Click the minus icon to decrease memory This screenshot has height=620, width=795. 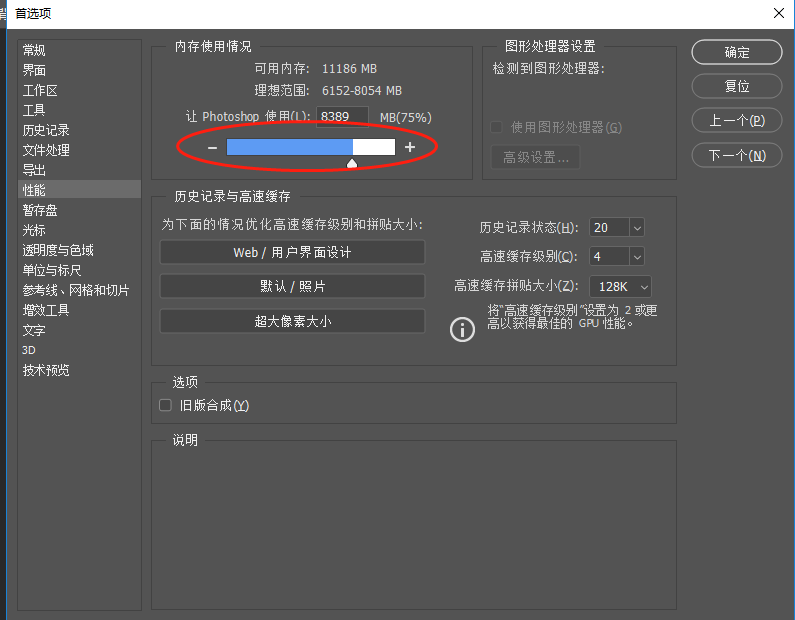[212, 148]
